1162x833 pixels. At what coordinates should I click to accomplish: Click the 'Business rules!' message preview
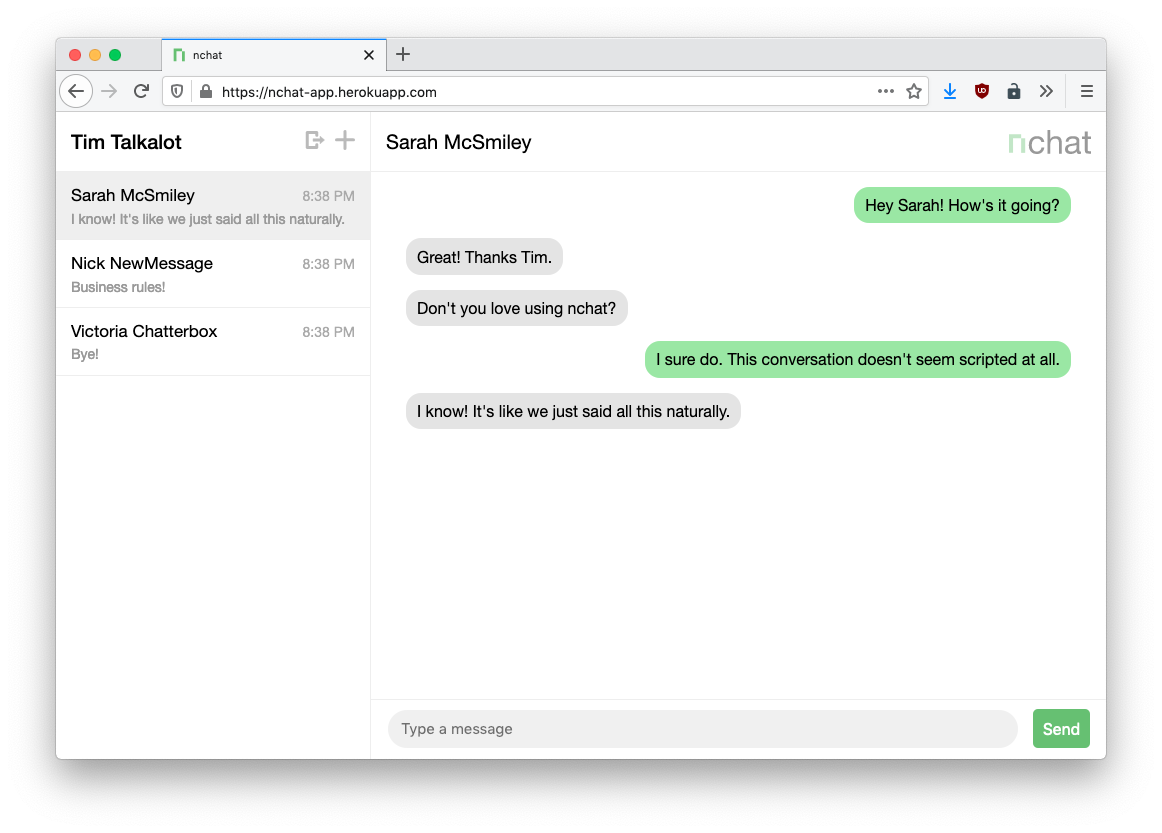(x=118, y=287)
